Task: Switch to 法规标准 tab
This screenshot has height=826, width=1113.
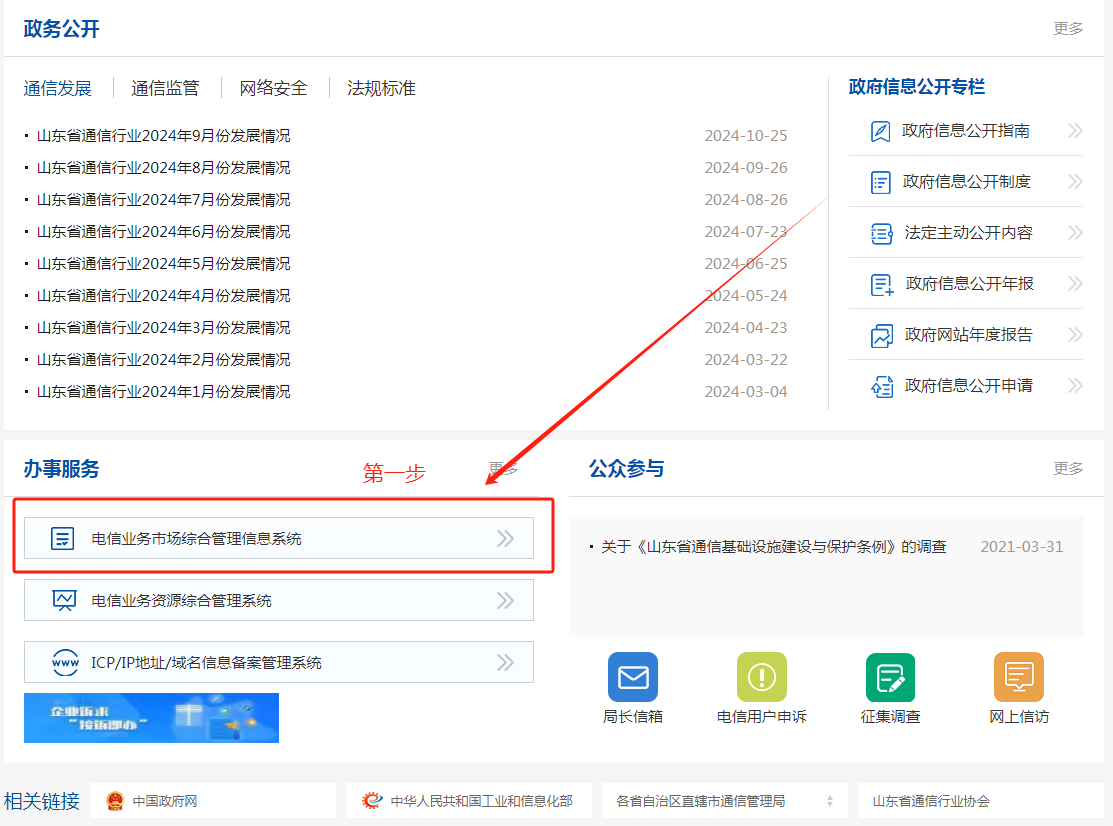Action: pyautogui.click(x=381, y=89)
